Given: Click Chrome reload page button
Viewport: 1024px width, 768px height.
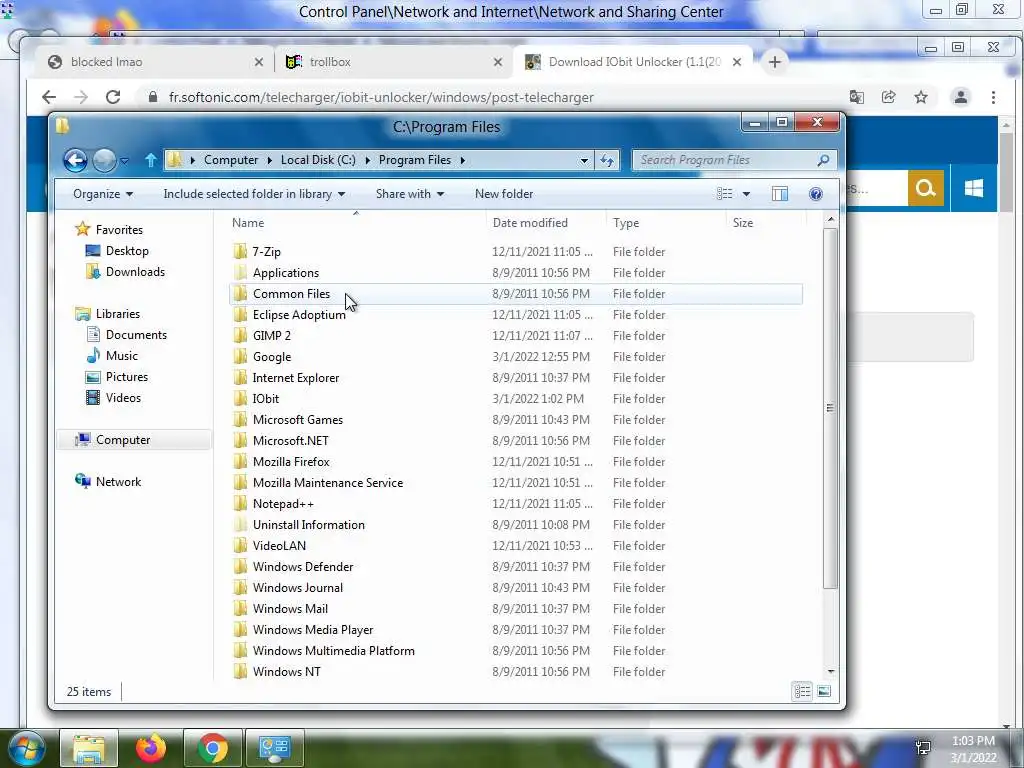Looking at the screenshot, I should 113,97.
